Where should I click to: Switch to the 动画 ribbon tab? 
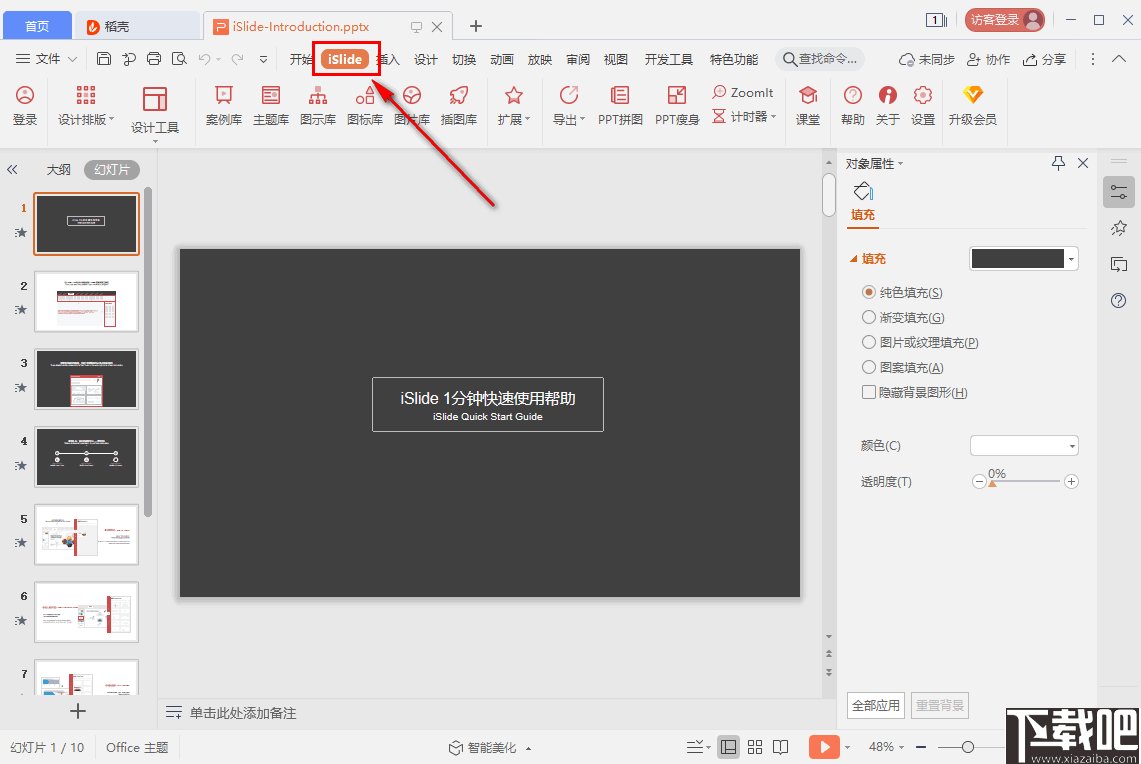501,59
